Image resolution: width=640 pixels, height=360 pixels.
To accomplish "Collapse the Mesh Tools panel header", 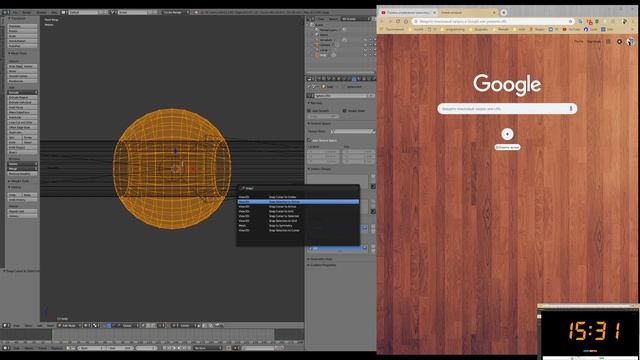I will pos(18,53).
